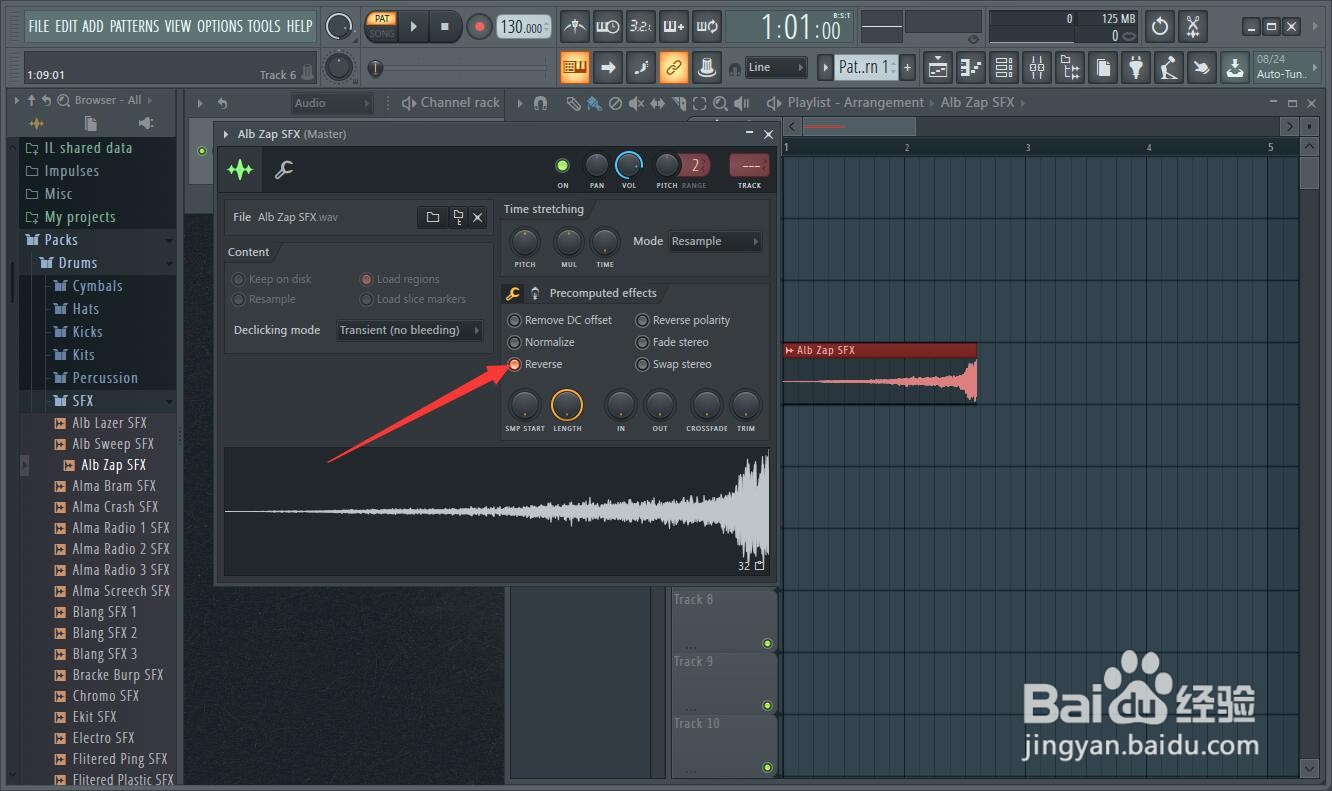Open the TOOLS menu
1332x791 pixels.
tap(264, 26)
